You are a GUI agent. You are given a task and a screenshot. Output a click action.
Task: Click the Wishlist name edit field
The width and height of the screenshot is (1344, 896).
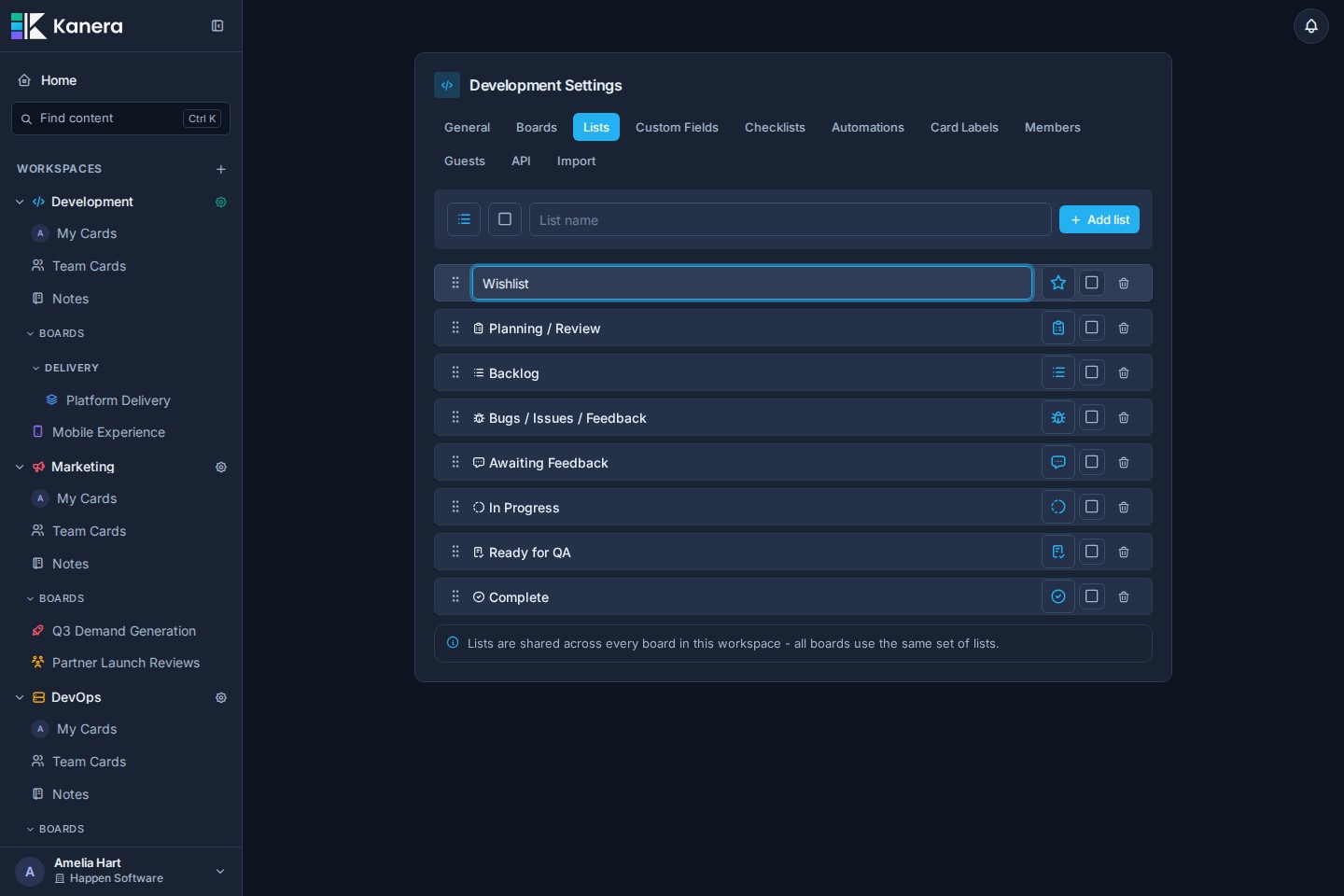point(751,283)
